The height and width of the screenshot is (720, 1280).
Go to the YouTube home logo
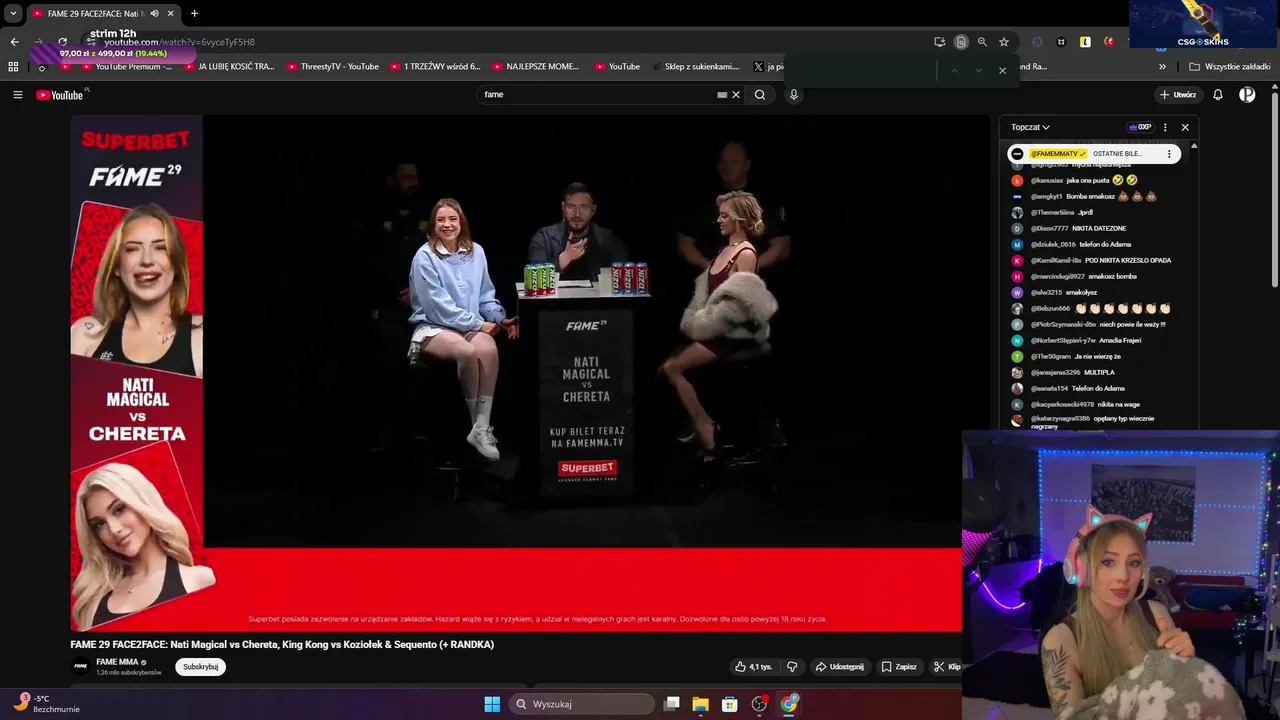pos(60,95)
